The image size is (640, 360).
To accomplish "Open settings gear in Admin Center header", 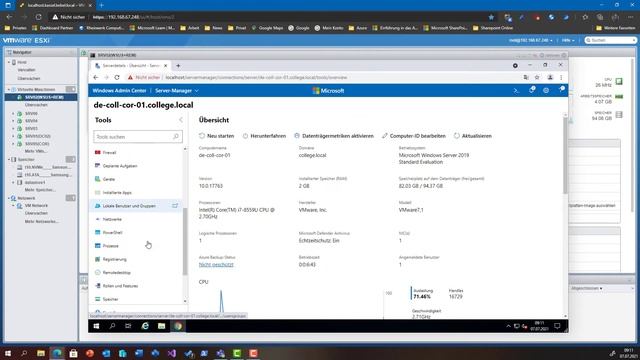I will (x=546, y=91).
